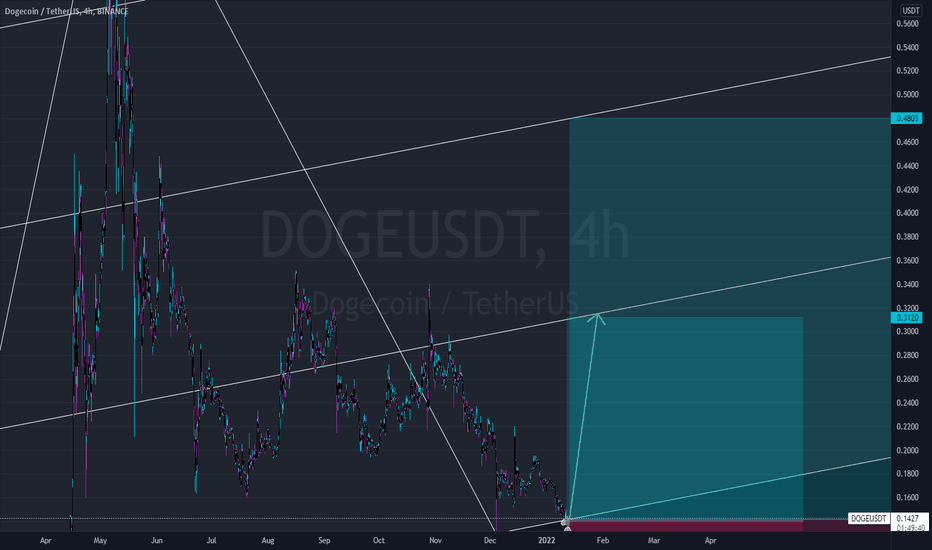
Task: Click the 0.5000 price axis label
Action: [907, 95]
